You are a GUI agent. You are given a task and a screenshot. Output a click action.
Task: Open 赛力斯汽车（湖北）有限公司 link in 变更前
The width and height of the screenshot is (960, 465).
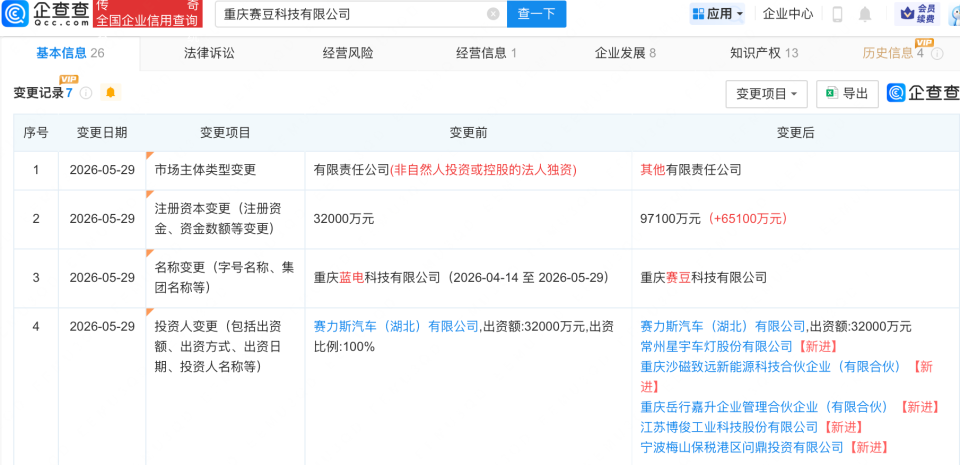click(x=396, y=326)
